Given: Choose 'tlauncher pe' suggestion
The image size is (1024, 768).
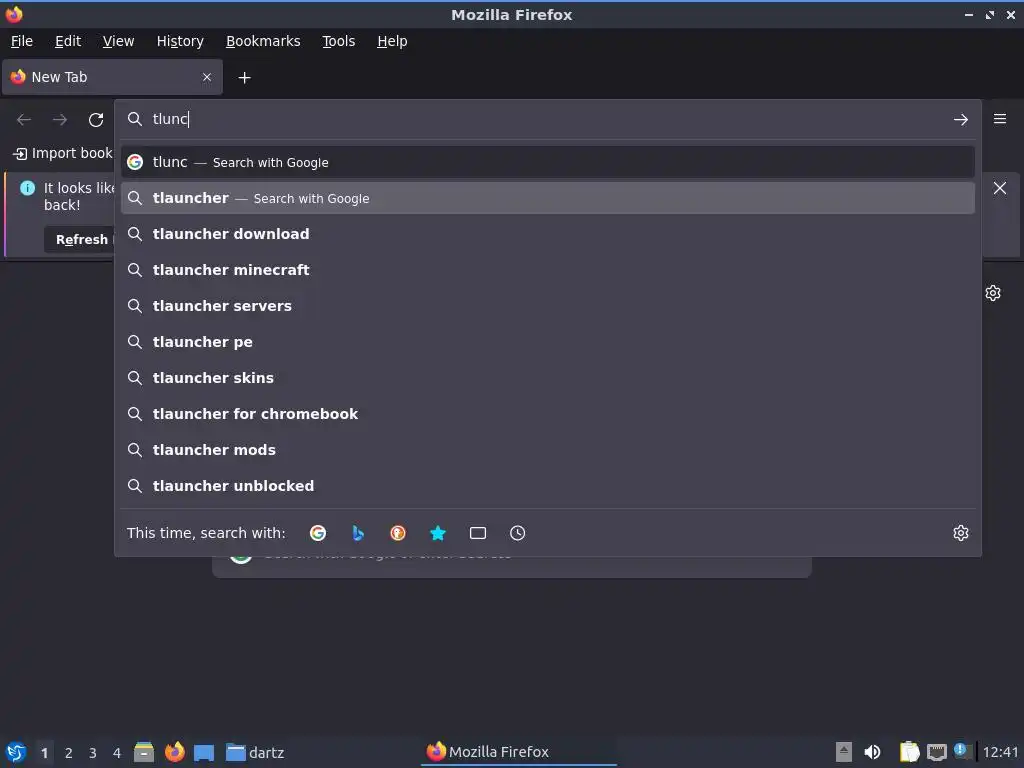Looking at the screenshot, I should 547,342.
